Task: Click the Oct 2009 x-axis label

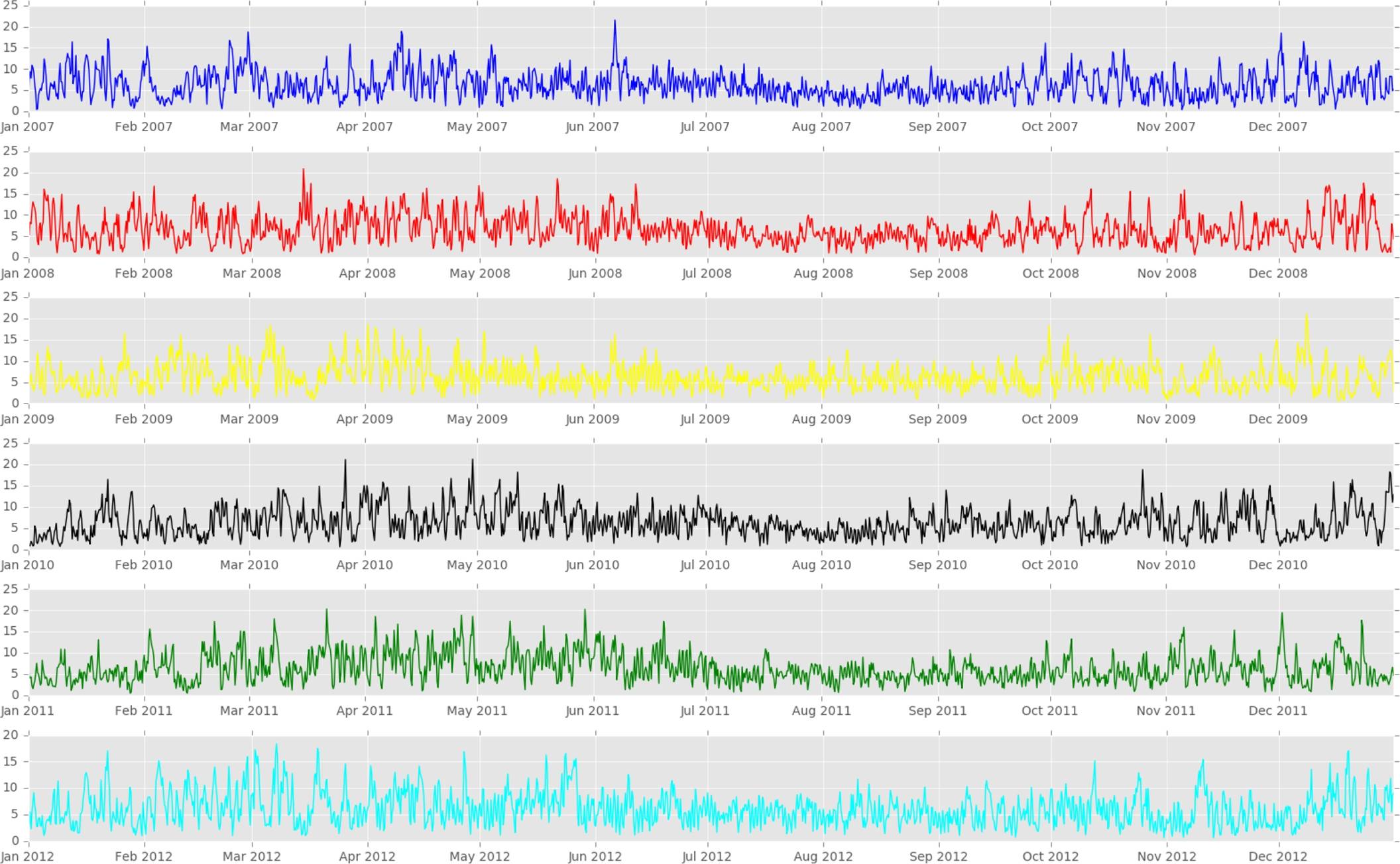Action: click(x=1049, y=419)
